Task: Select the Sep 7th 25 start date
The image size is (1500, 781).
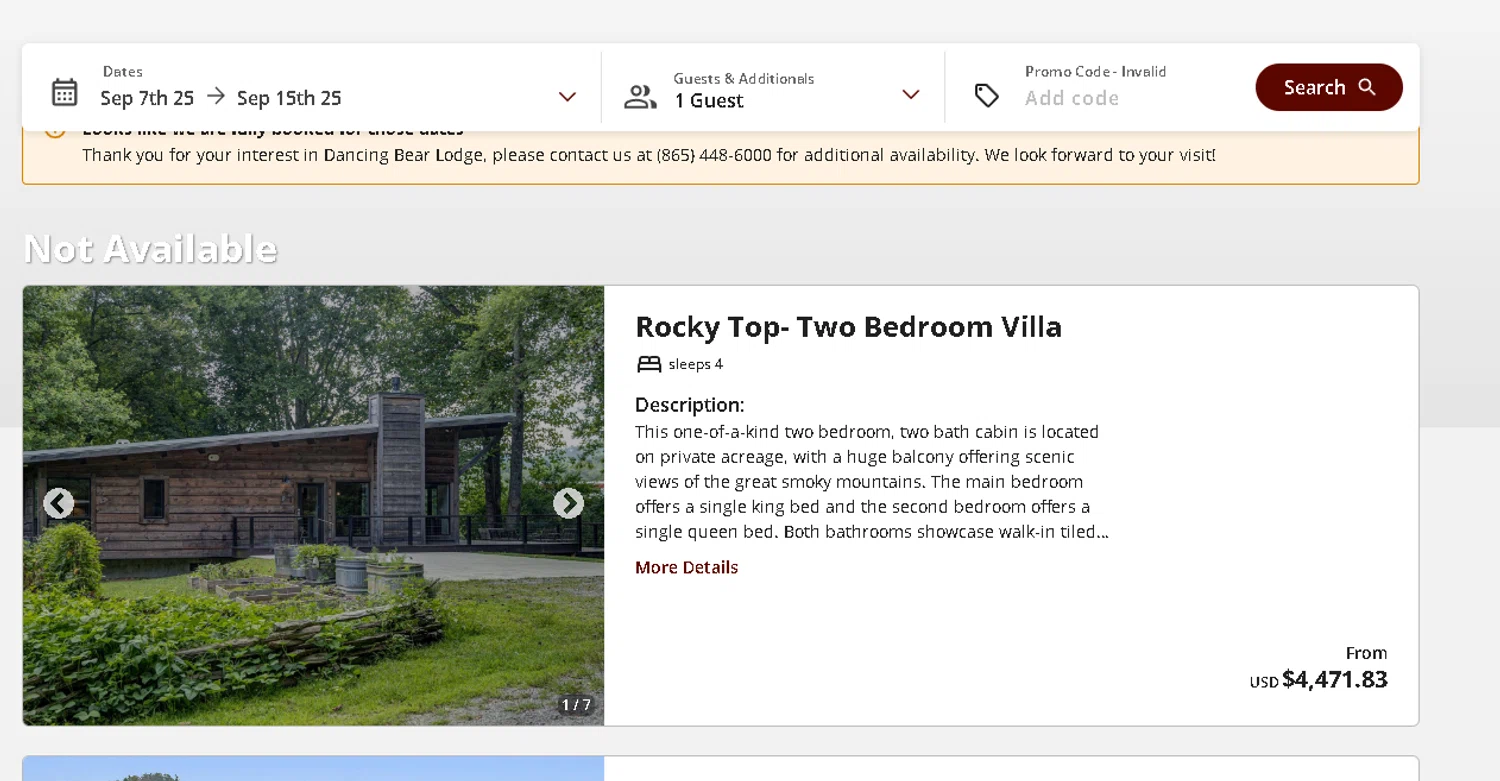Action: coord(147,98)
